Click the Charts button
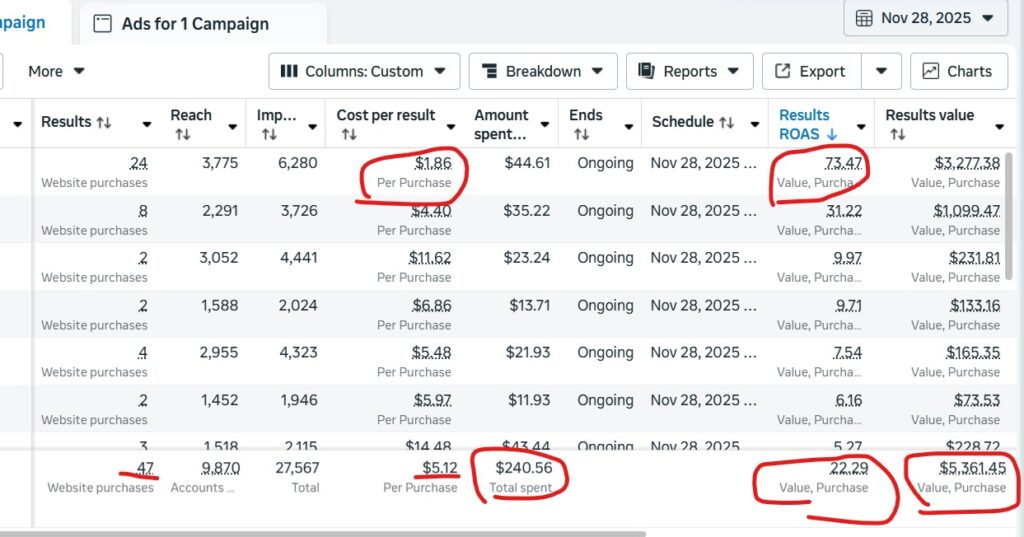 958,71
